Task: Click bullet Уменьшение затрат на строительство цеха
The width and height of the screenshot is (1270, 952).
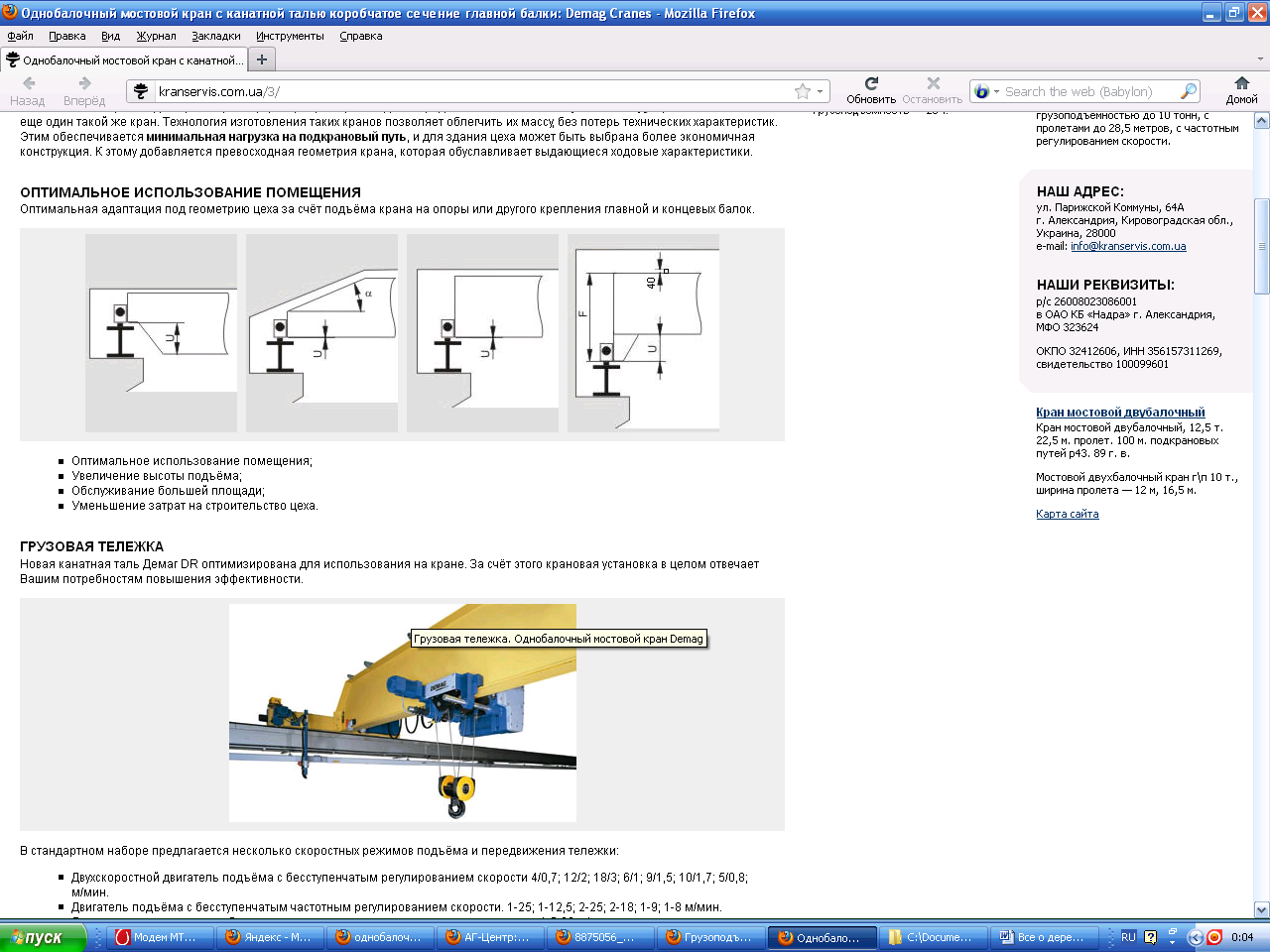Action: point(194,506)
